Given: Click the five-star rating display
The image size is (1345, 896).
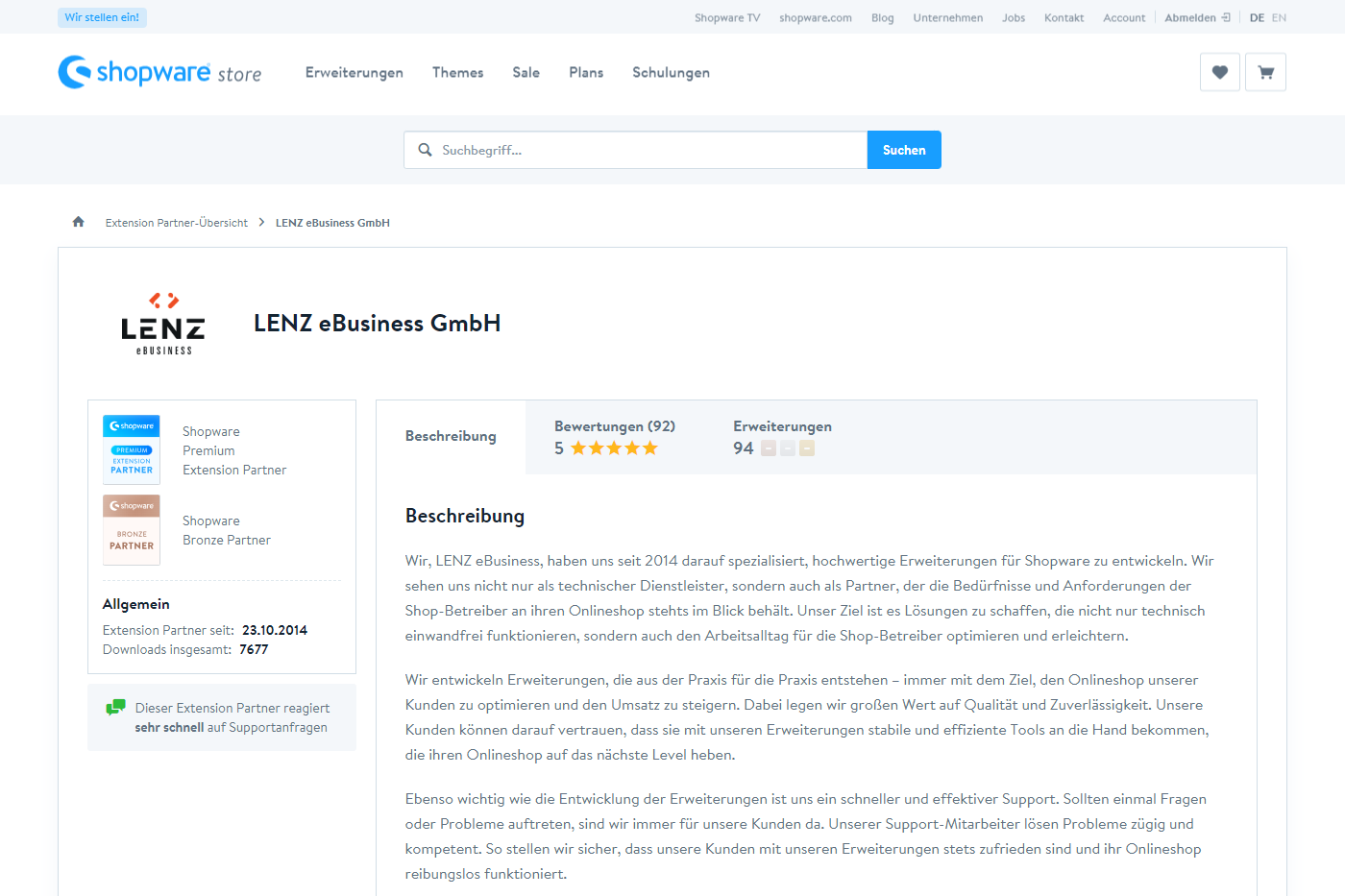Looking at the screenshot, I should 614,448.
